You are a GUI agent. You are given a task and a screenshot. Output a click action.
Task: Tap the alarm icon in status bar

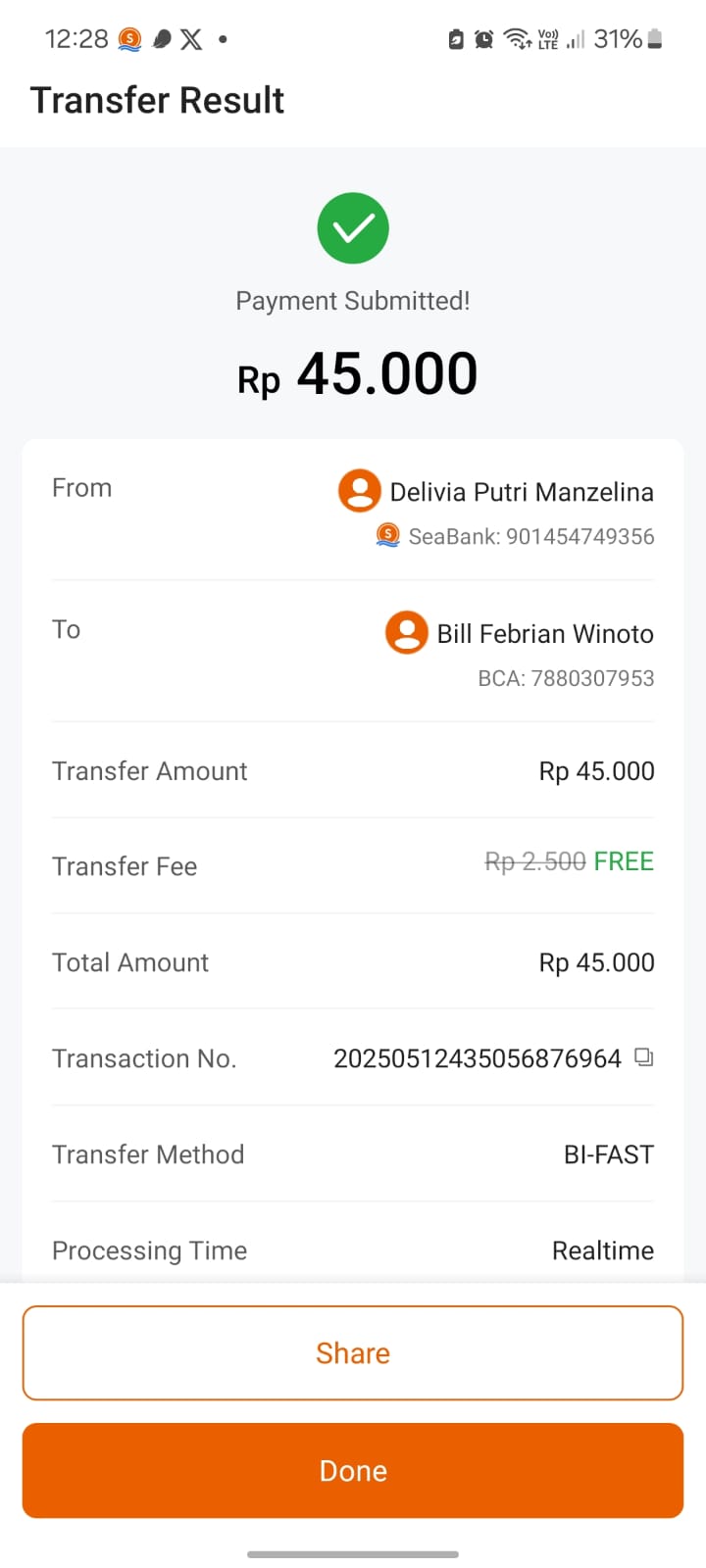(483, 39)
